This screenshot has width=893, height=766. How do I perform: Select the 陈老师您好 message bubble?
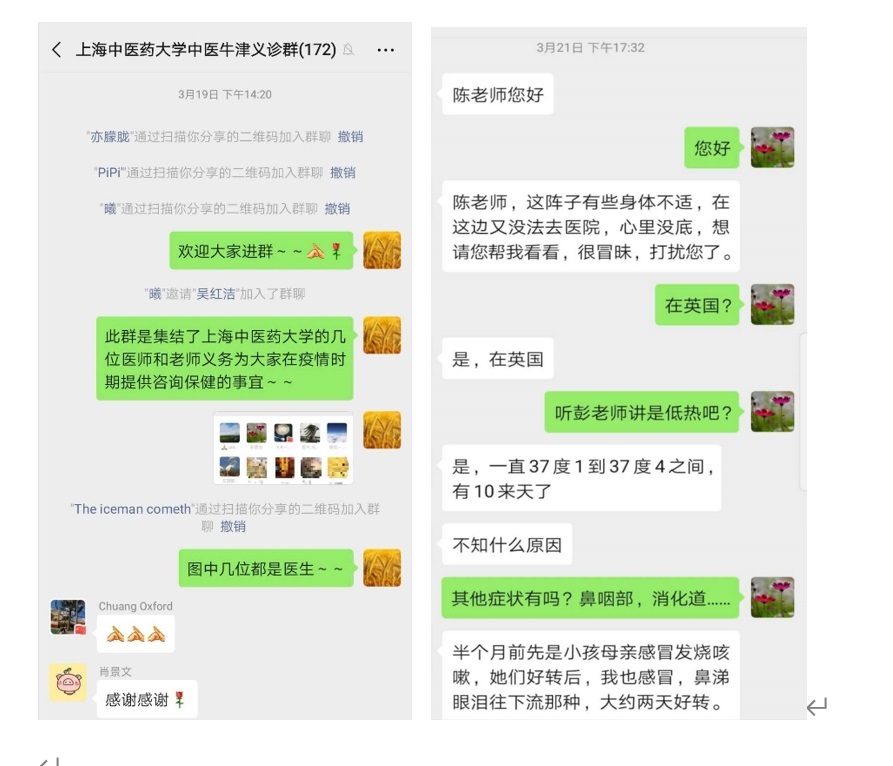[x=498, y=95]
